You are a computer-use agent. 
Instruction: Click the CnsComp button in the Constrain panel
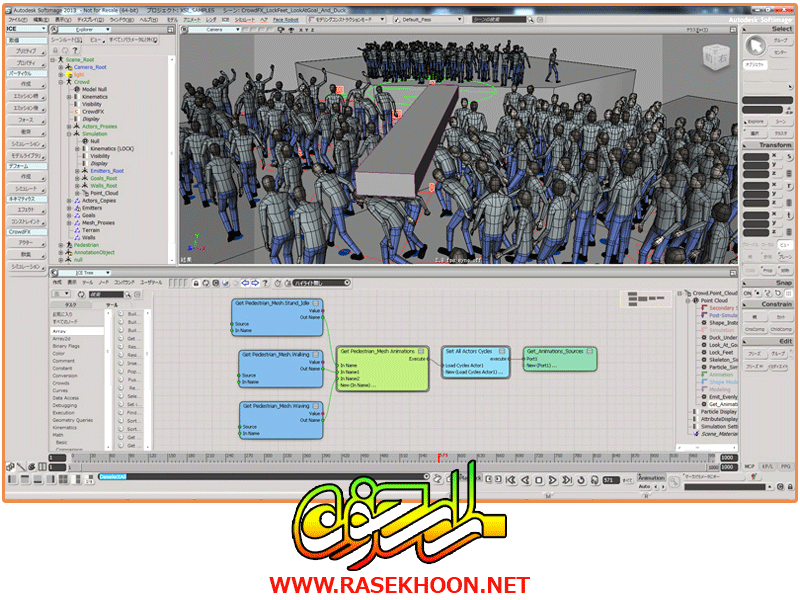(x=755, y=330)
